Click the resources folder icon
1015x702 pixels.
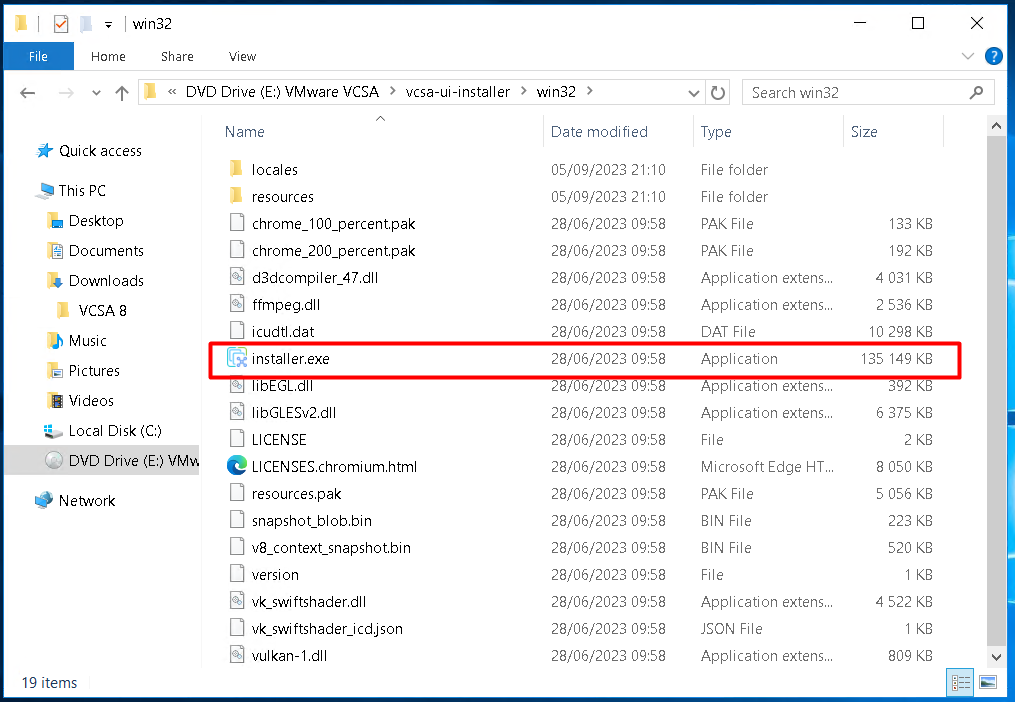click(237, 196)
